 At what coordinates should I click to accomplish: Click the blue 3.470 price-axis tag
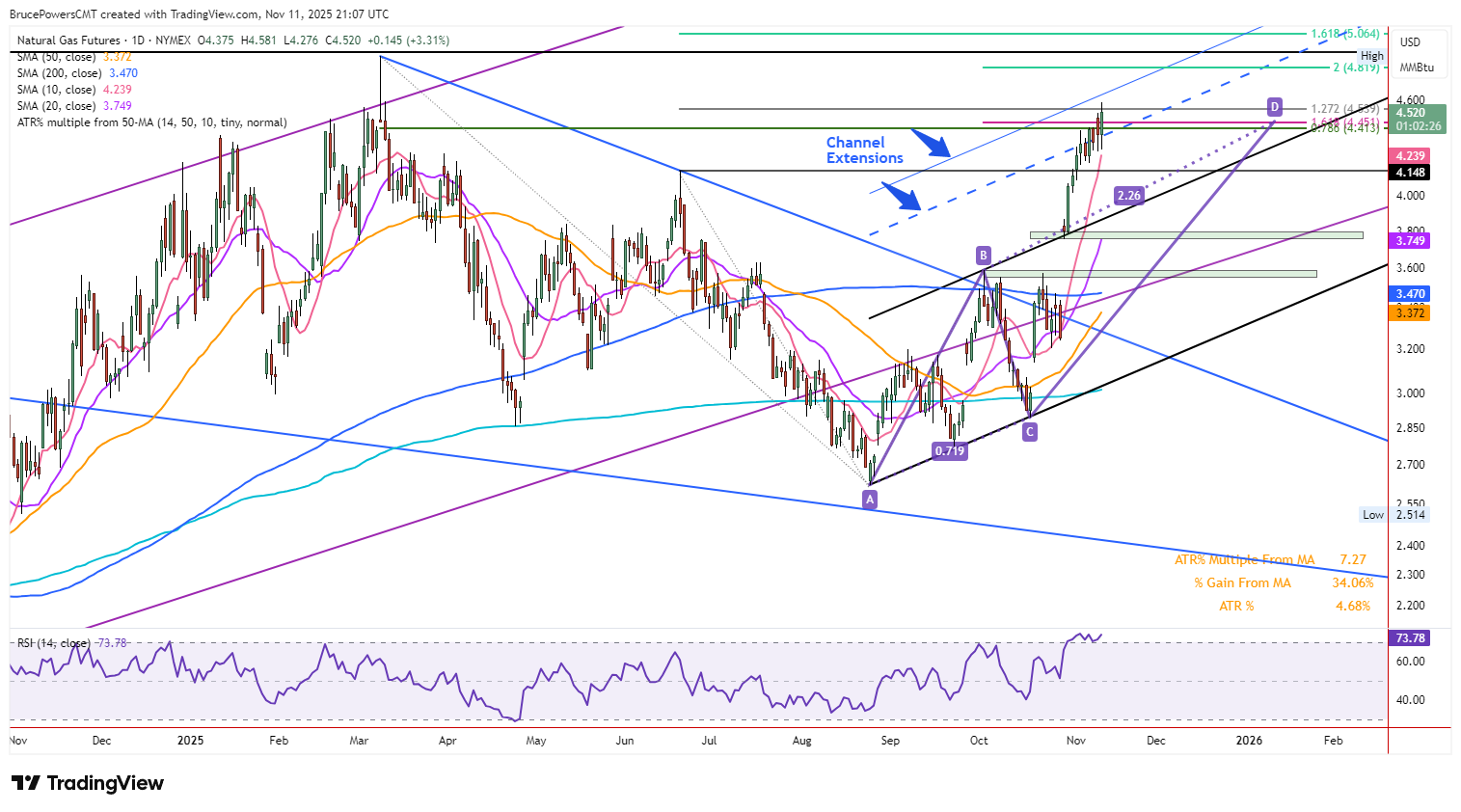point(1410,293)
